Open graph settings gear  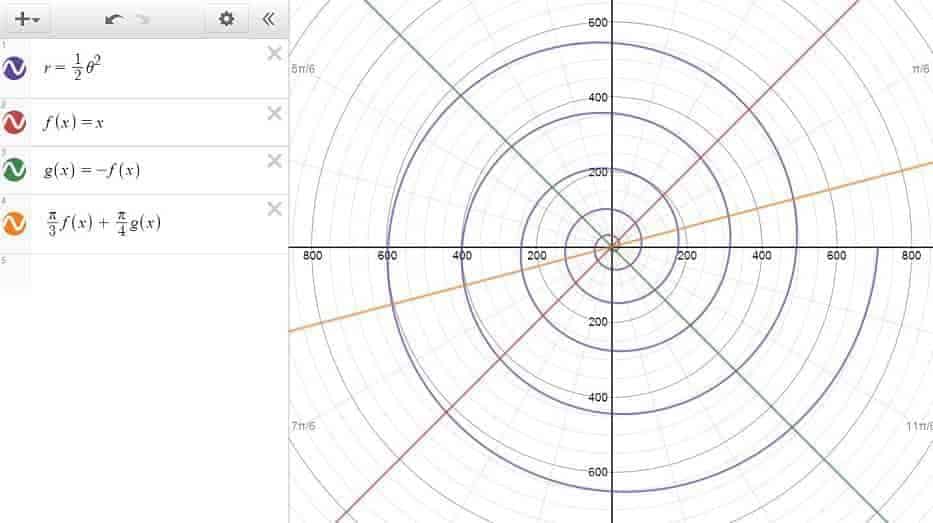226,19
